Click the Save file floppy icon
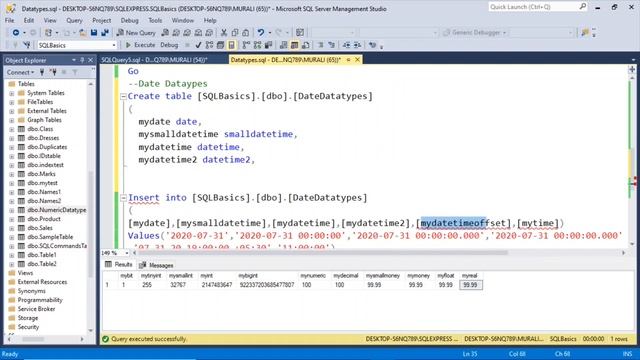Viewport: 640px width, 360px height. coord(94,33)
